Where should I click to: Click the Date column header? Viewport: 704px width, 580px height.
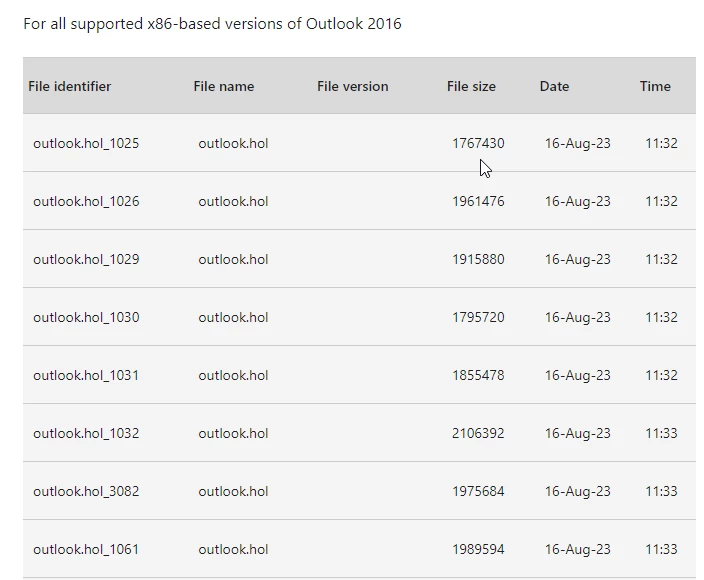pyautogui.click(x=554, y=86)
